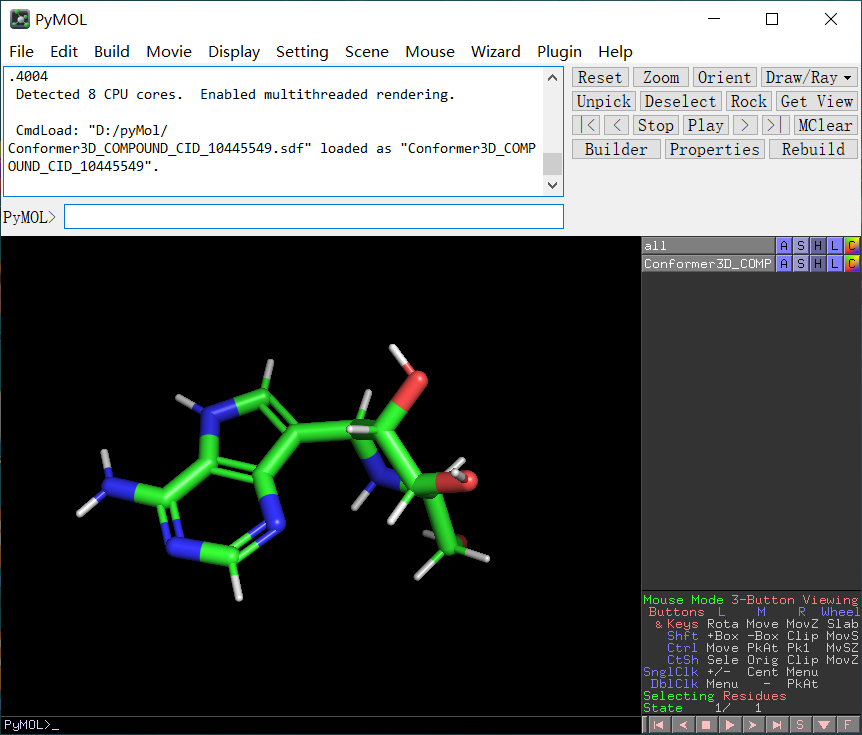
Task: Click the Unpick button
Action: (604, 102)
